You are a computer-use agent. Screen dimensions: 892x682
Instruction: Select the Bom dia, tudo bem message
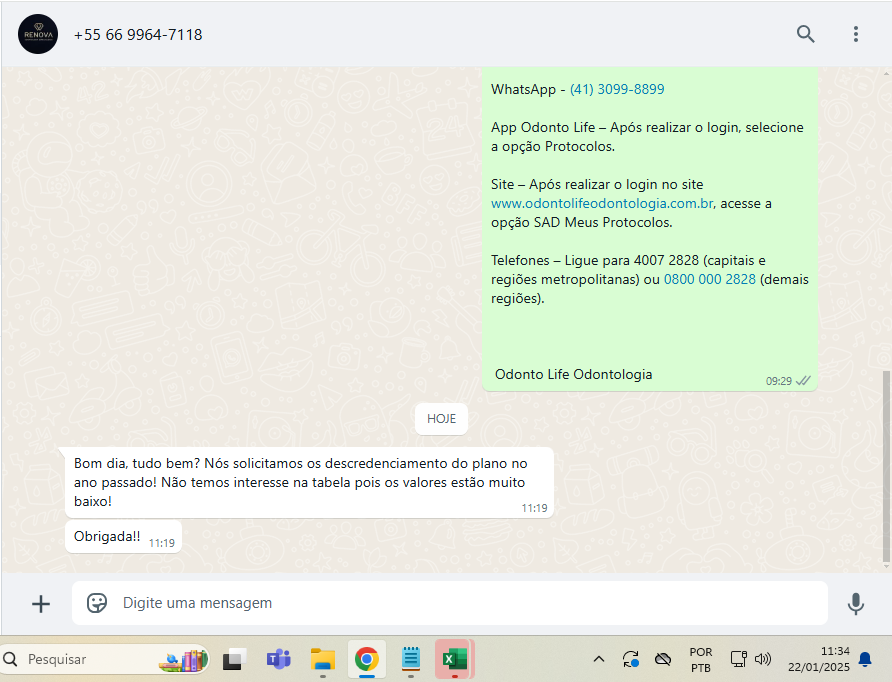coord(309,482)
